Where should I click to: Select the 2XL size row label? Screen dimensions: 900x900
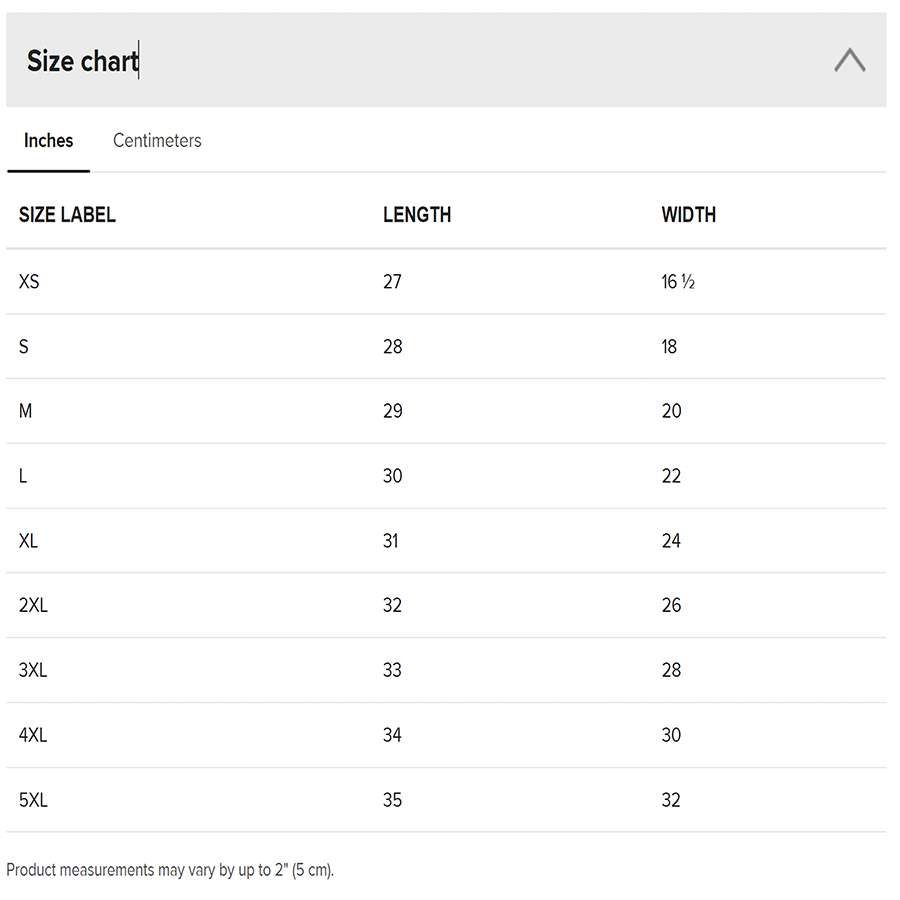coord(33,605)
